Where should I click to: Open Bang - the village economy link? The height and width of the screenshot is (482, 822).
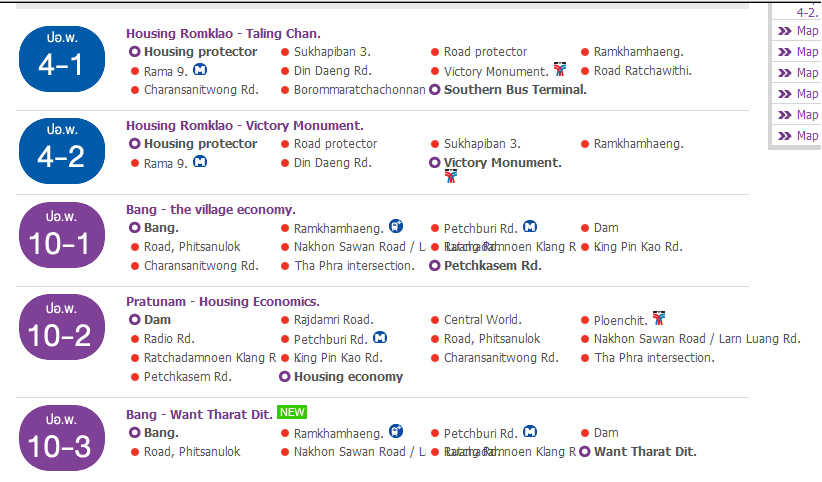[x=211, y=209]
